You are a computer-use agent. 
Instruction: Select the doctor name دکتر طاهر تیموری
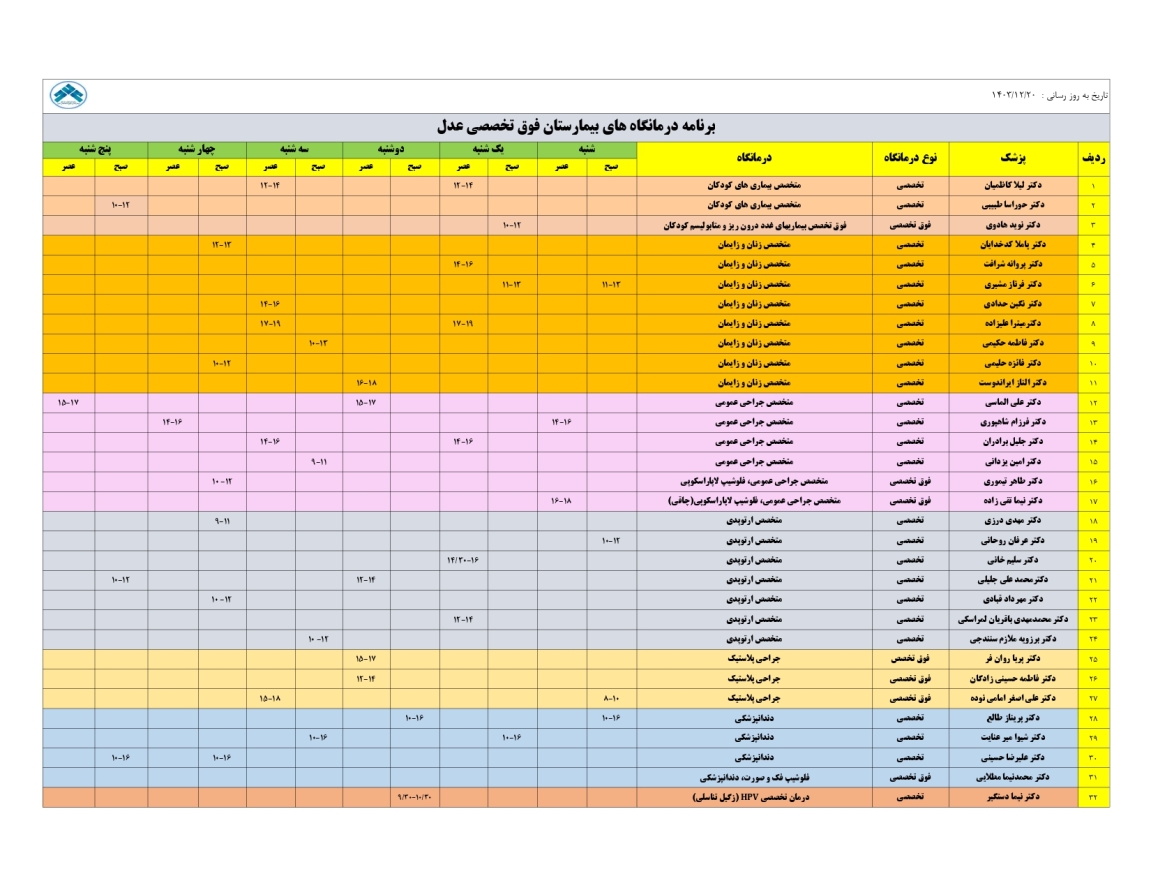point(1013,481)
